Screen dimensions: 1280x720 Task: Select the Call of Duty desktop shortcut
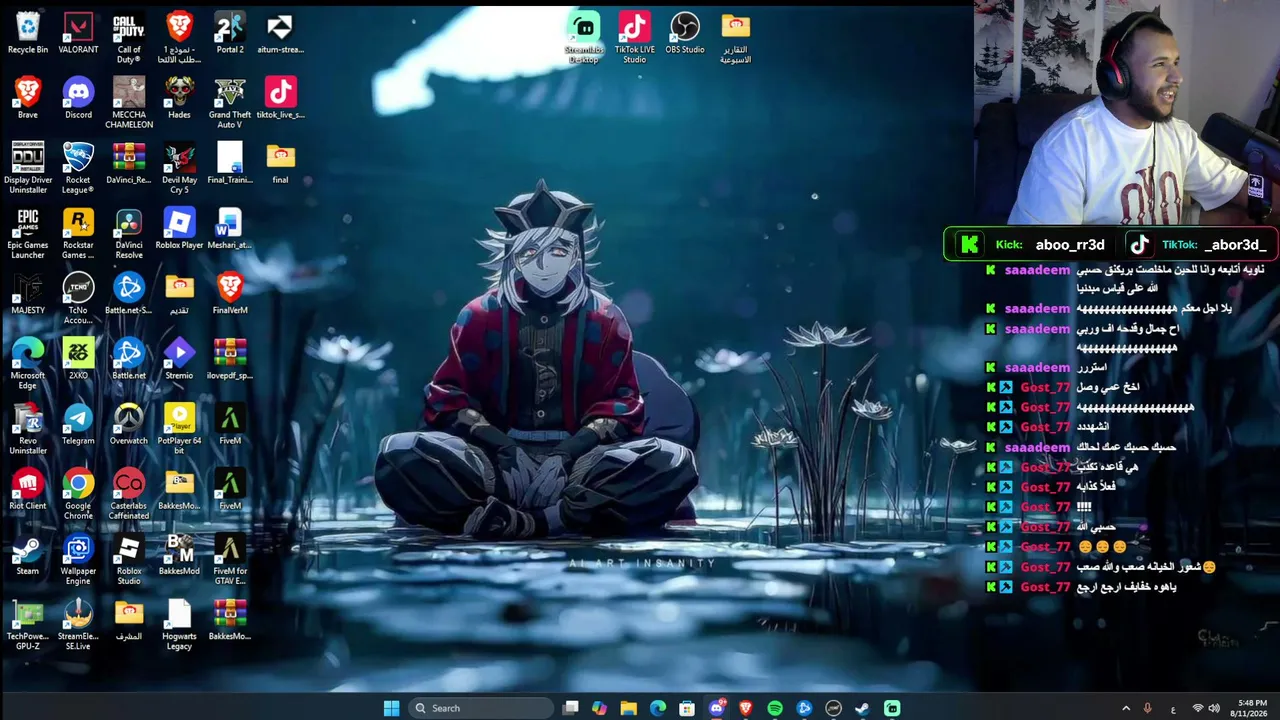(129, 38)
